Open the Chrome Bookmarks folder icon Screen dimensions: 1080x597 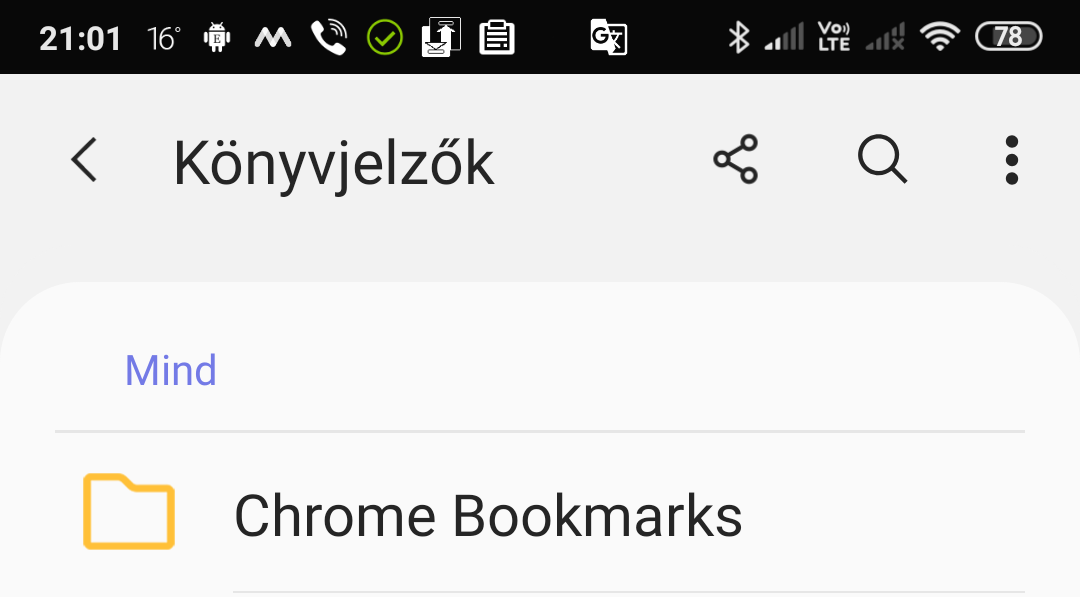(129, 512)
